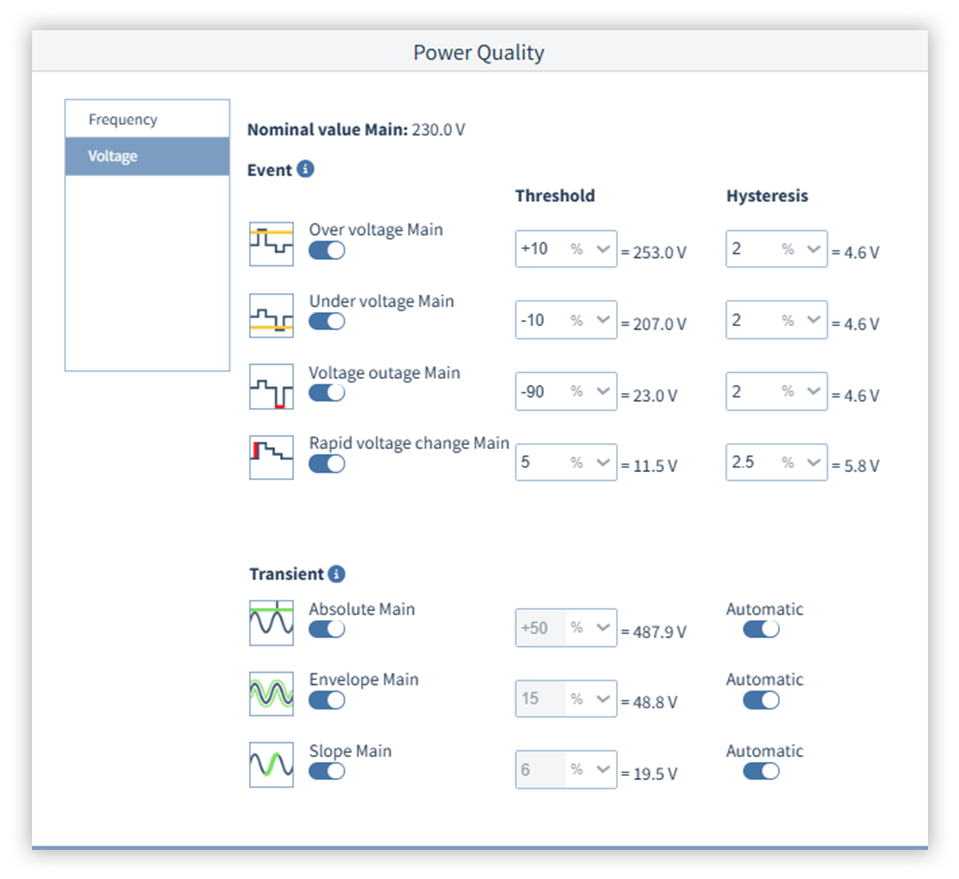Switch to the Frequency tab

click(x=123, y=120)
